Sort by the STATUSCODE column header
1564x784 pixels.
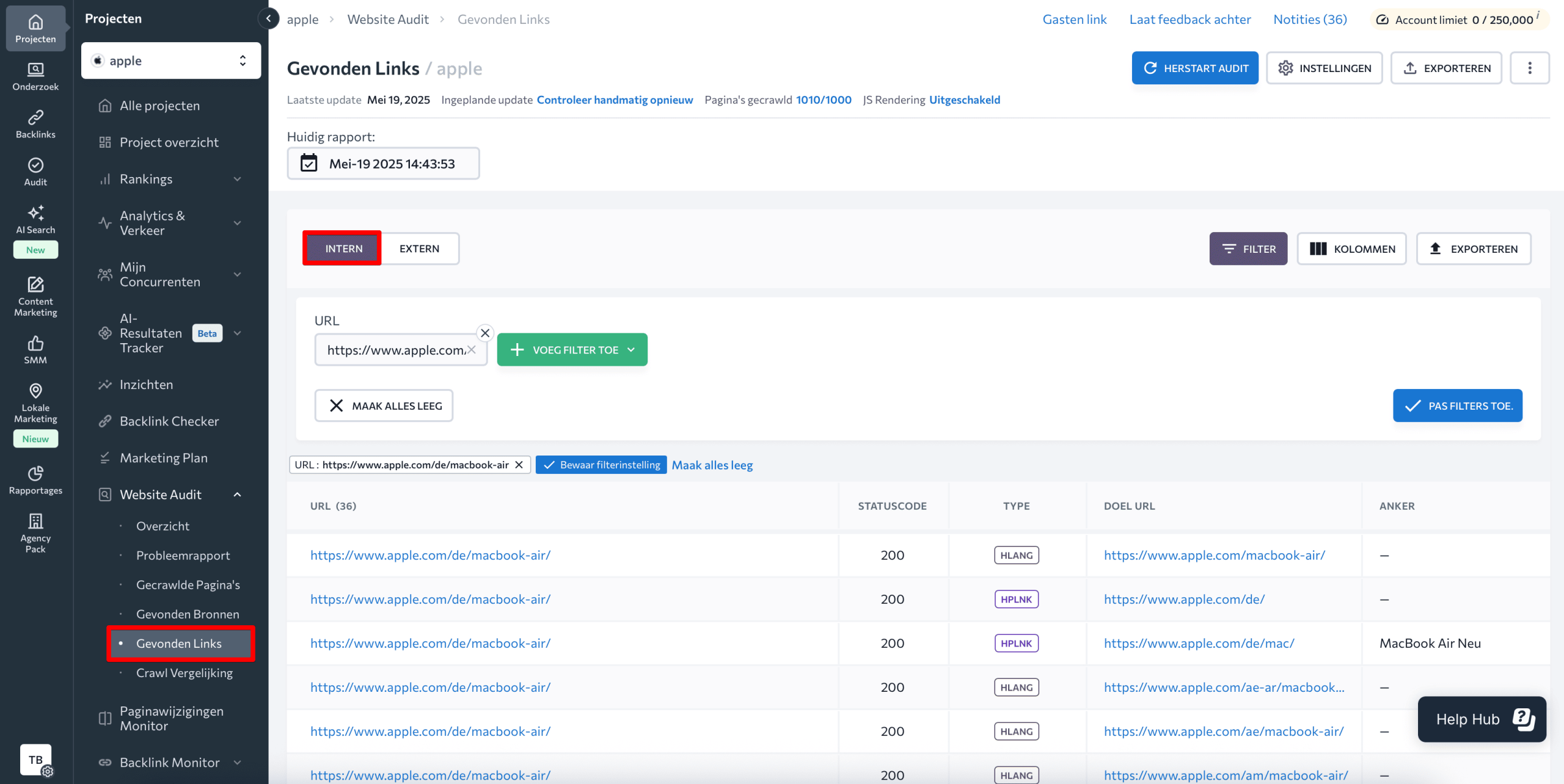coord(892,506)
